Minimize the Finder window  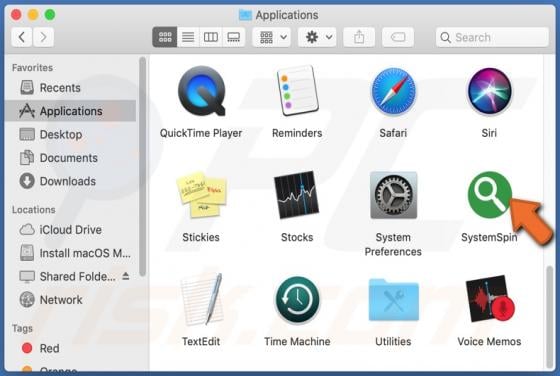pyautogui.click(x=33, y=15)
